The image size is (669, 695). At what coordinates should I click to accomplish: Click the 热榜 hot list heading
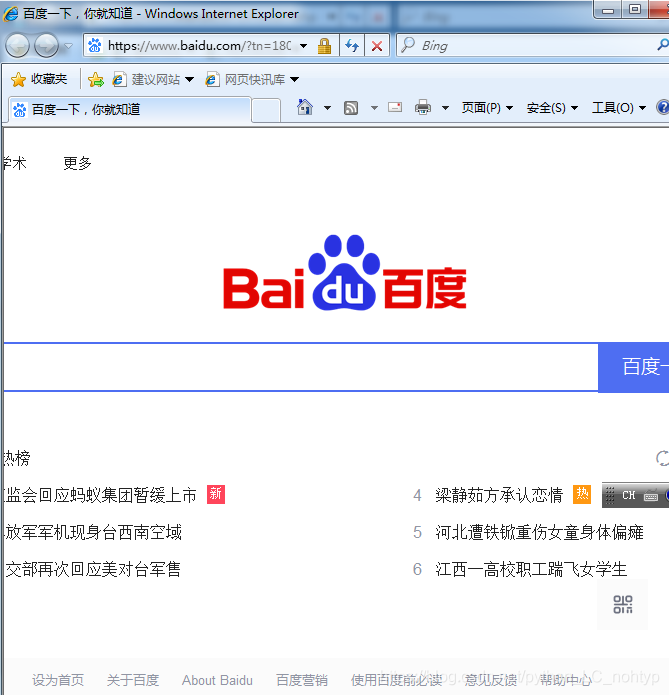click(x=17, y=458)
